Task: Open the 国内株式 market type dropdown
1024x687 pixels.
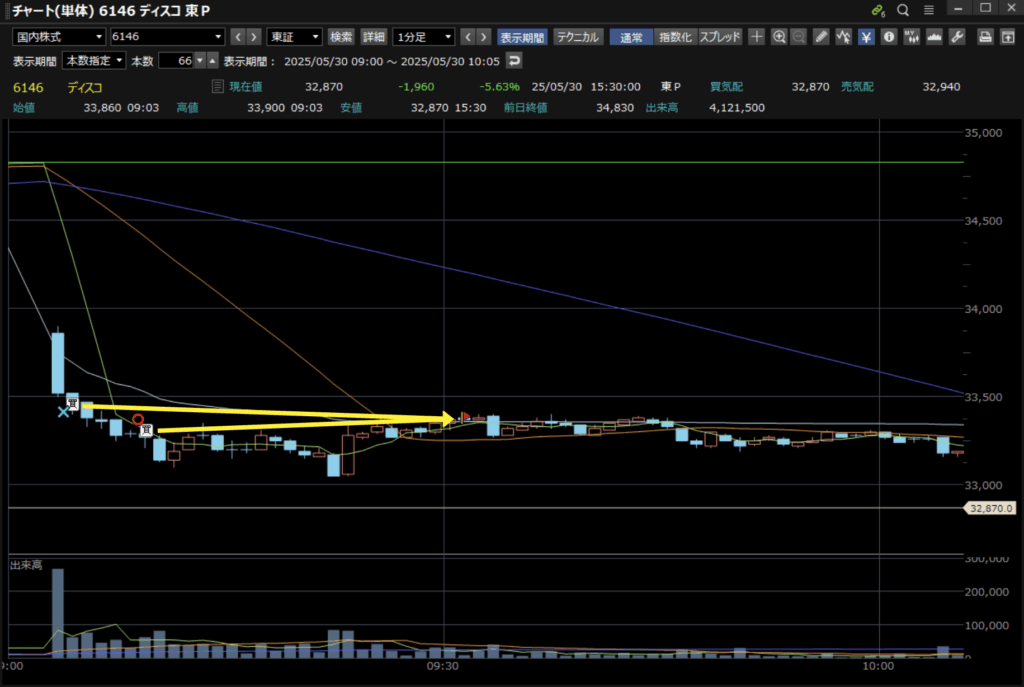Action: tap(59, 37)
